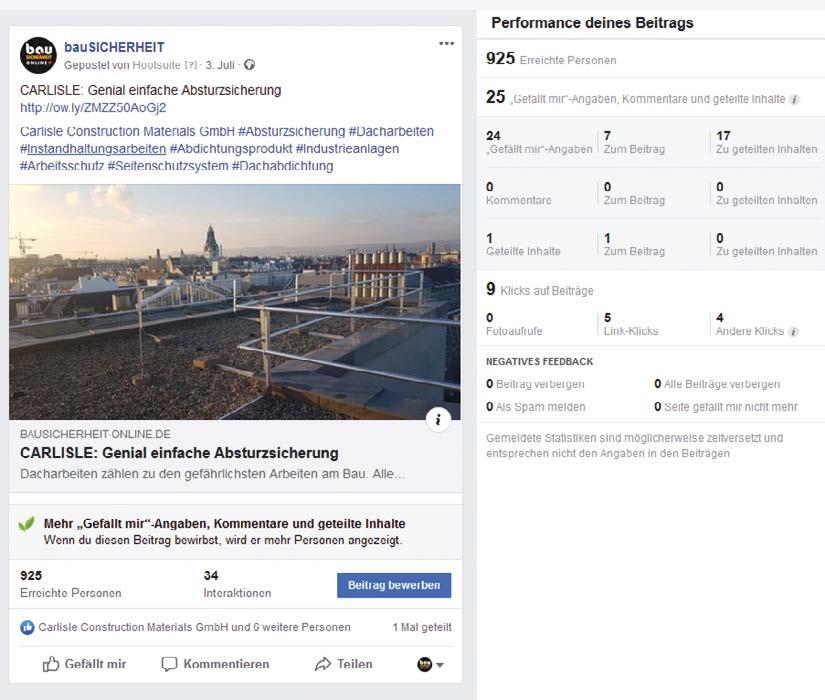Screen dimensions: 825x700
Task: Open the Carlisle Construction Materials GmbH mention
Action: (127, 132)
